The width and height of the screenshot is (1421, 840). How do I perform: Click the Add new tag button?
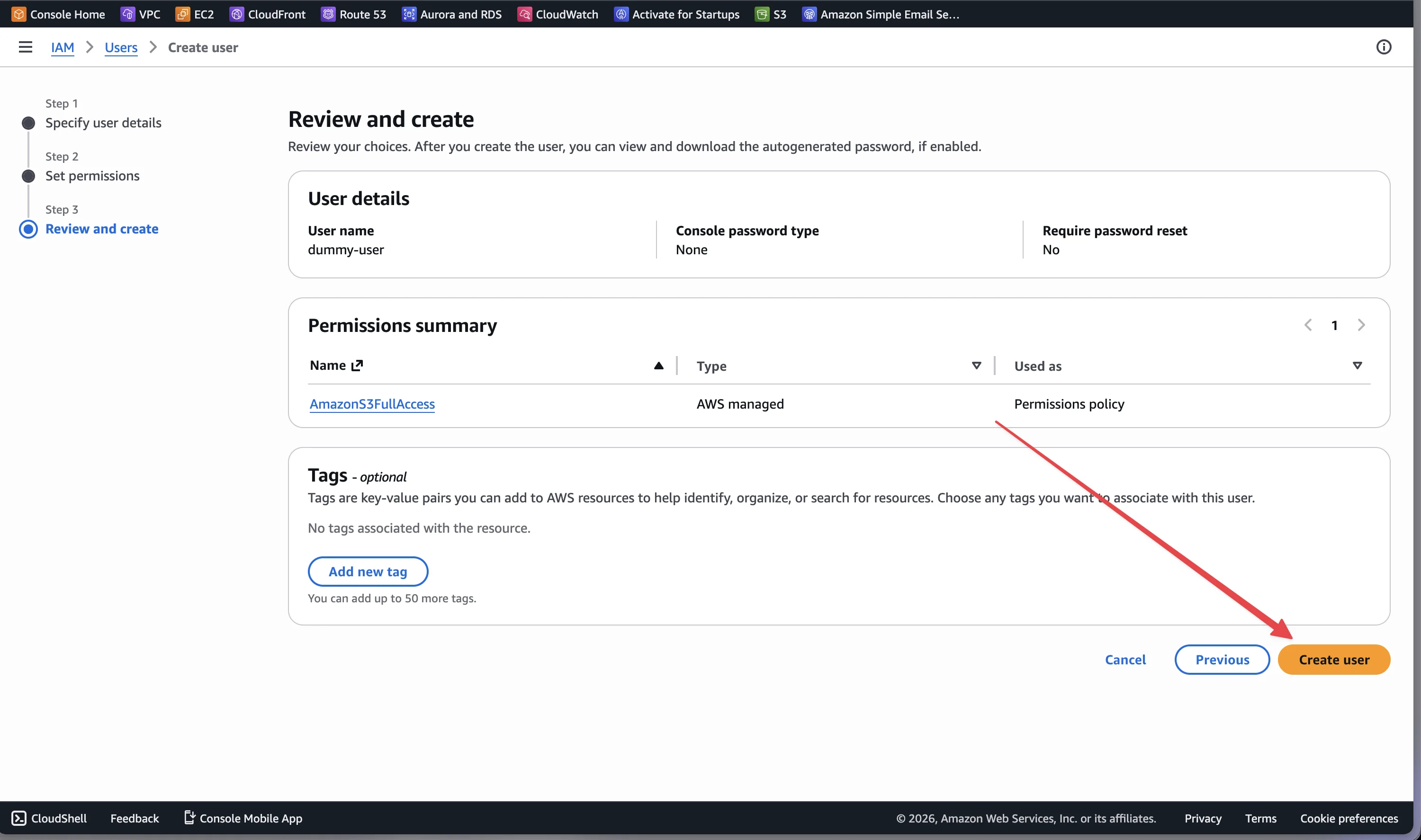368,571
